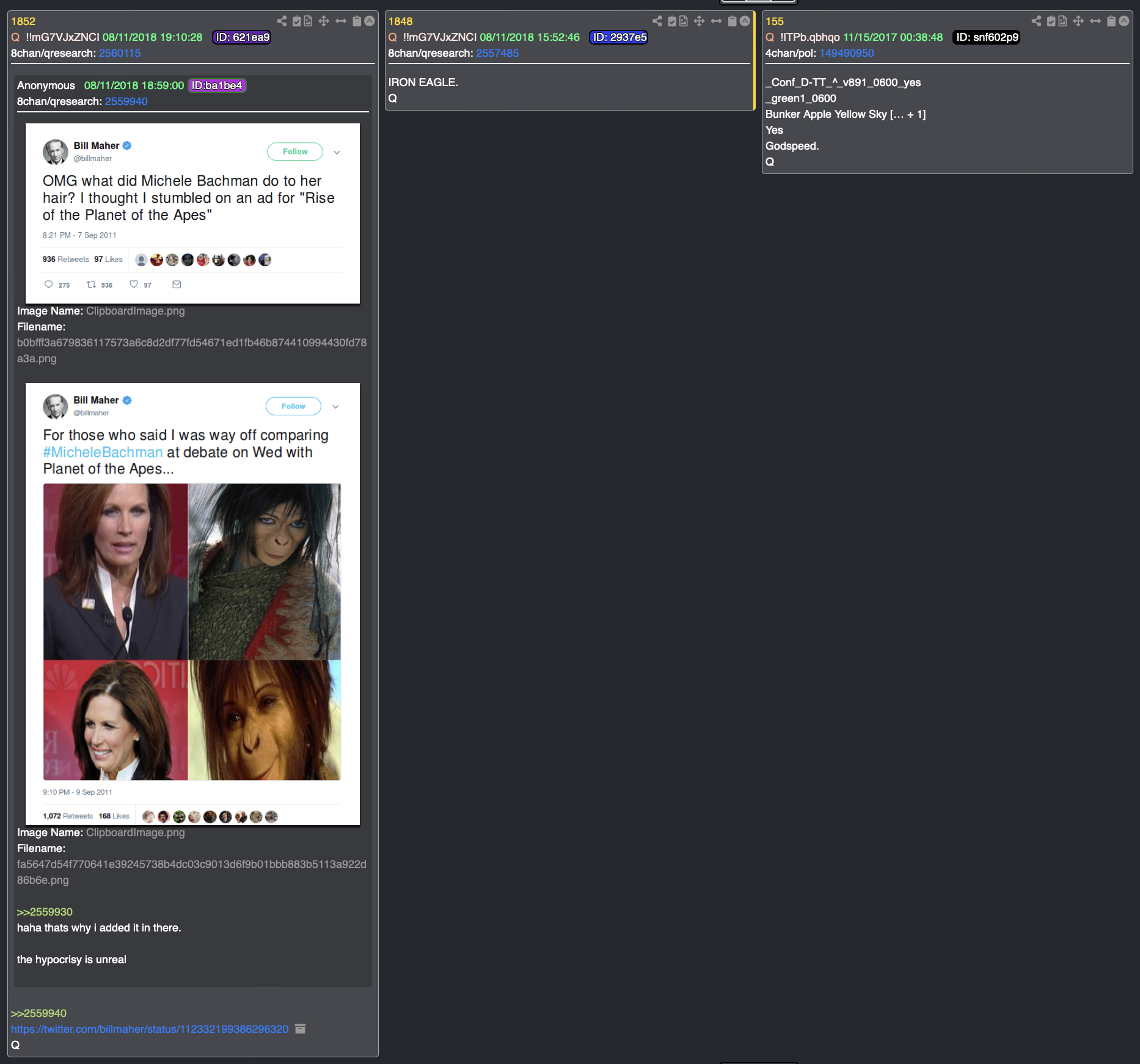Follow the >>2559930 reply reference
The image size is (1140, 1064).
tap(45, 912)
